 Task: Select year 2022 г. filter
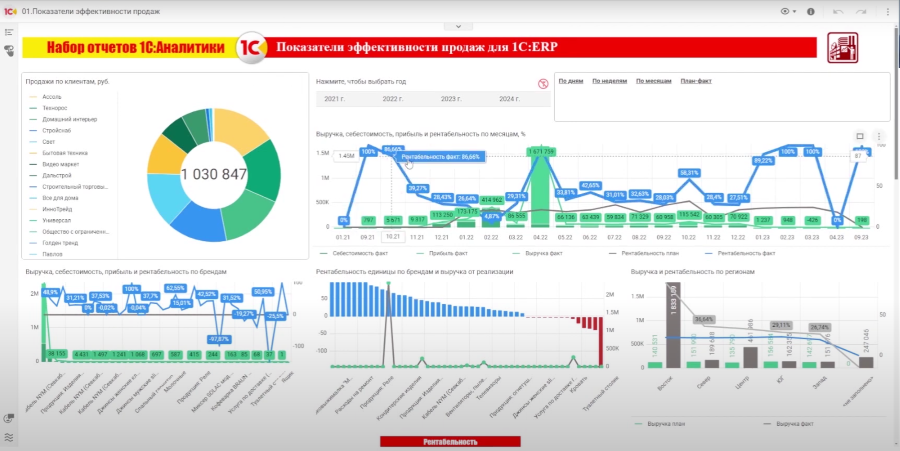393,99
